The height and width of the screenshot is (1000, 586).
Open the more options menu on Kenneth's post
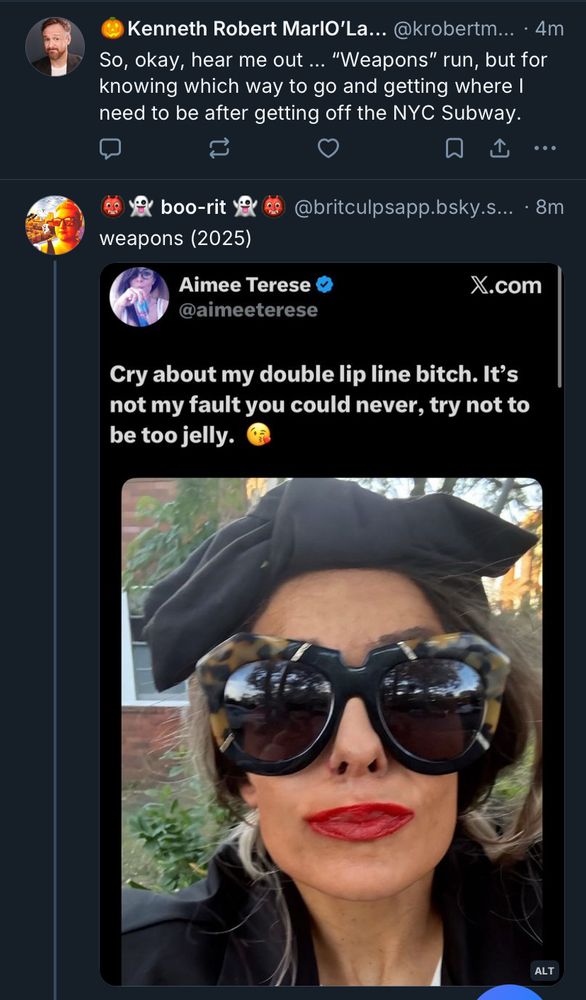545,148
